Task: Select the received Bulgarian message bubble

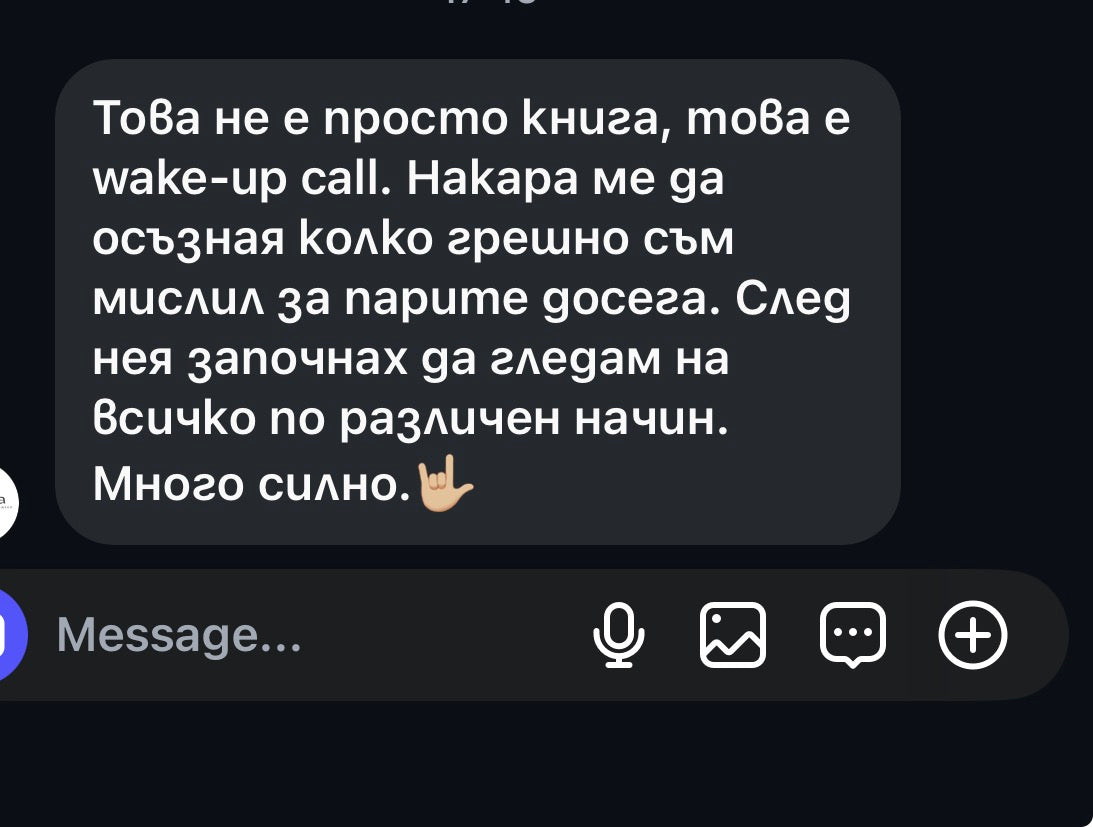Action: (477, 302)
